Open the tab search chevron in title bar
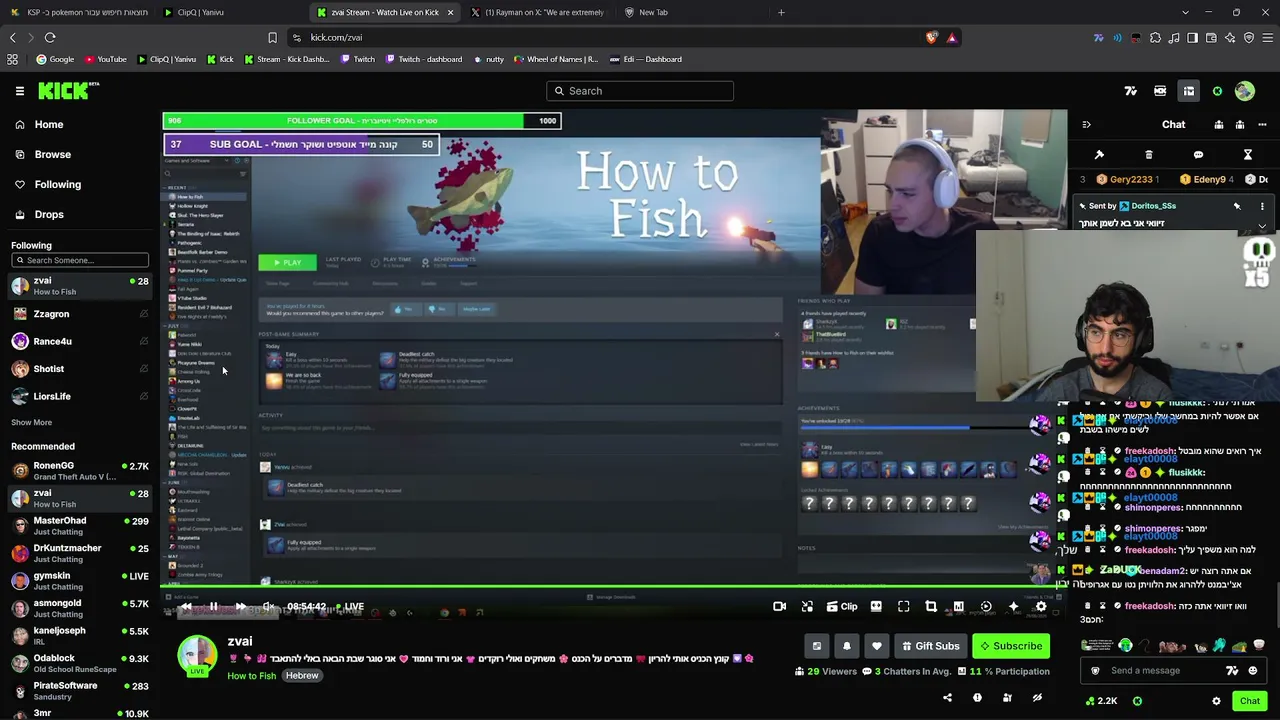The image size is (1280, 720). coord(1185,12)
